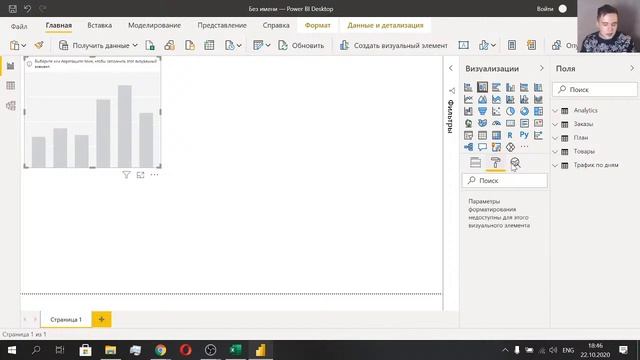Select the multi-row card visual
Screen dimensions: 640x360
point(524,123)
